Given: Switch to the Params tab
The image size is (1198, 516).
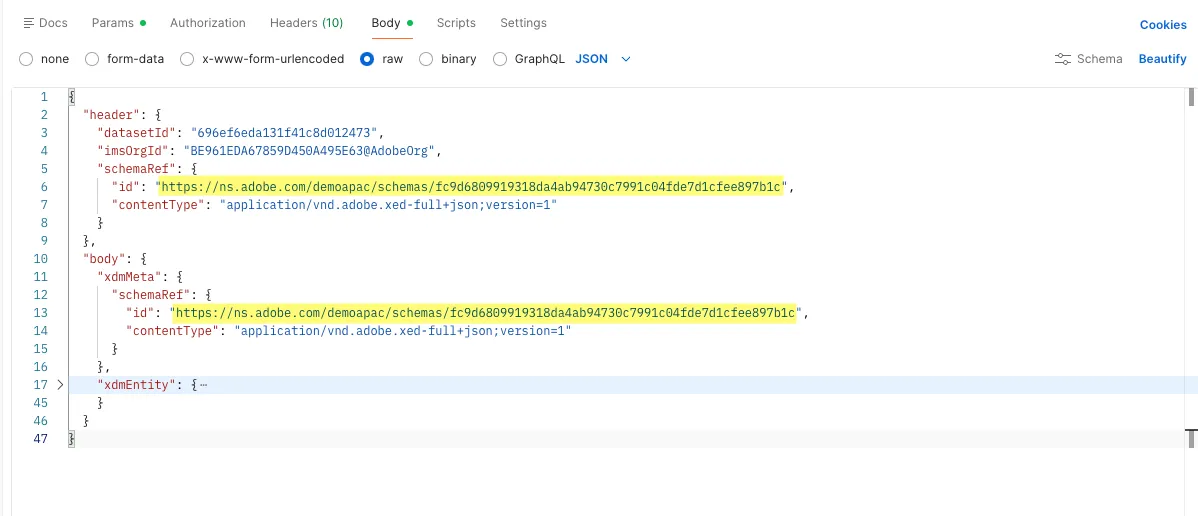Looking at the screenshot, I should coord(118,23).
